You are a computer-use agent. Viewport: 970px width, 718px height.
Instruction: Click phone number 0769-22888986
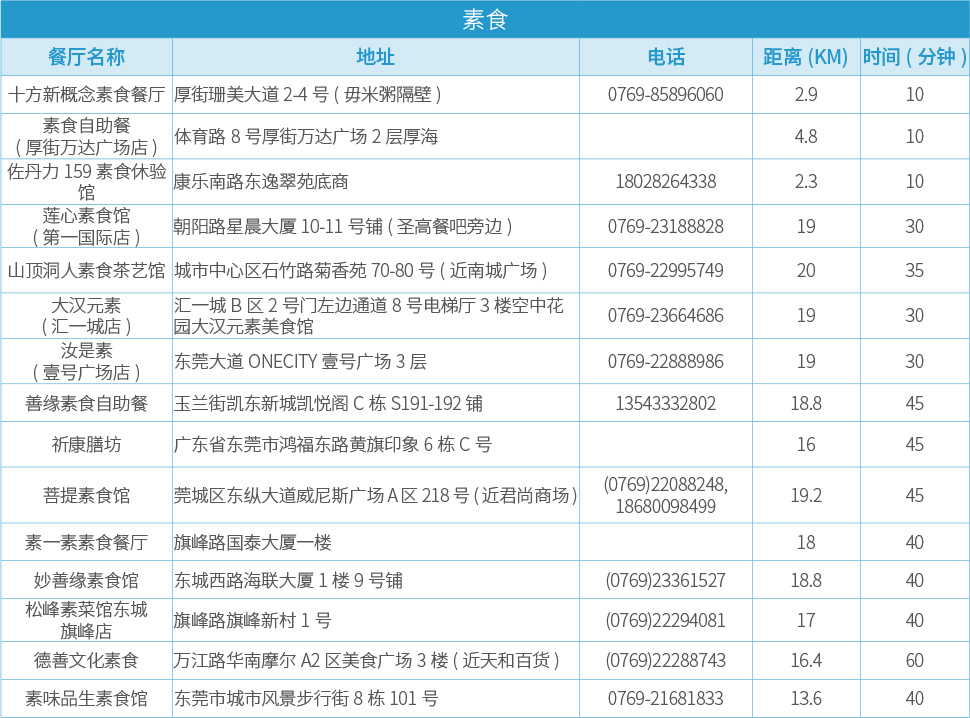pyautogui.click(x=666, y=361)
